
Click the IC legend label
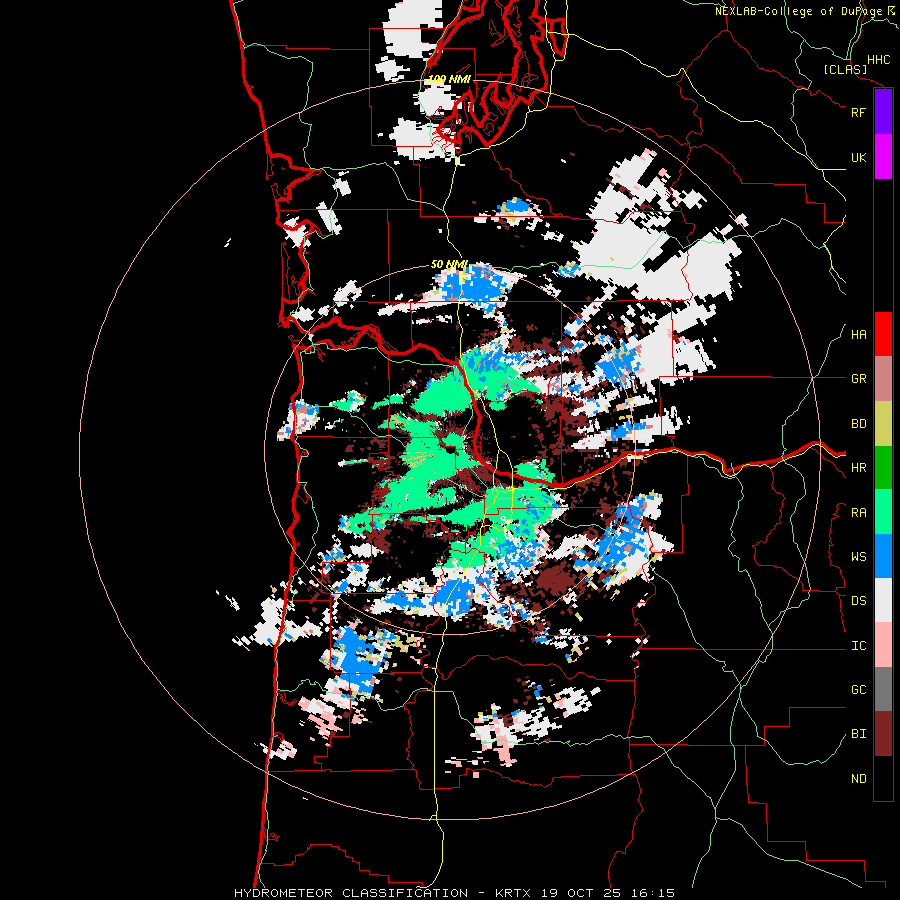[858, 646]
